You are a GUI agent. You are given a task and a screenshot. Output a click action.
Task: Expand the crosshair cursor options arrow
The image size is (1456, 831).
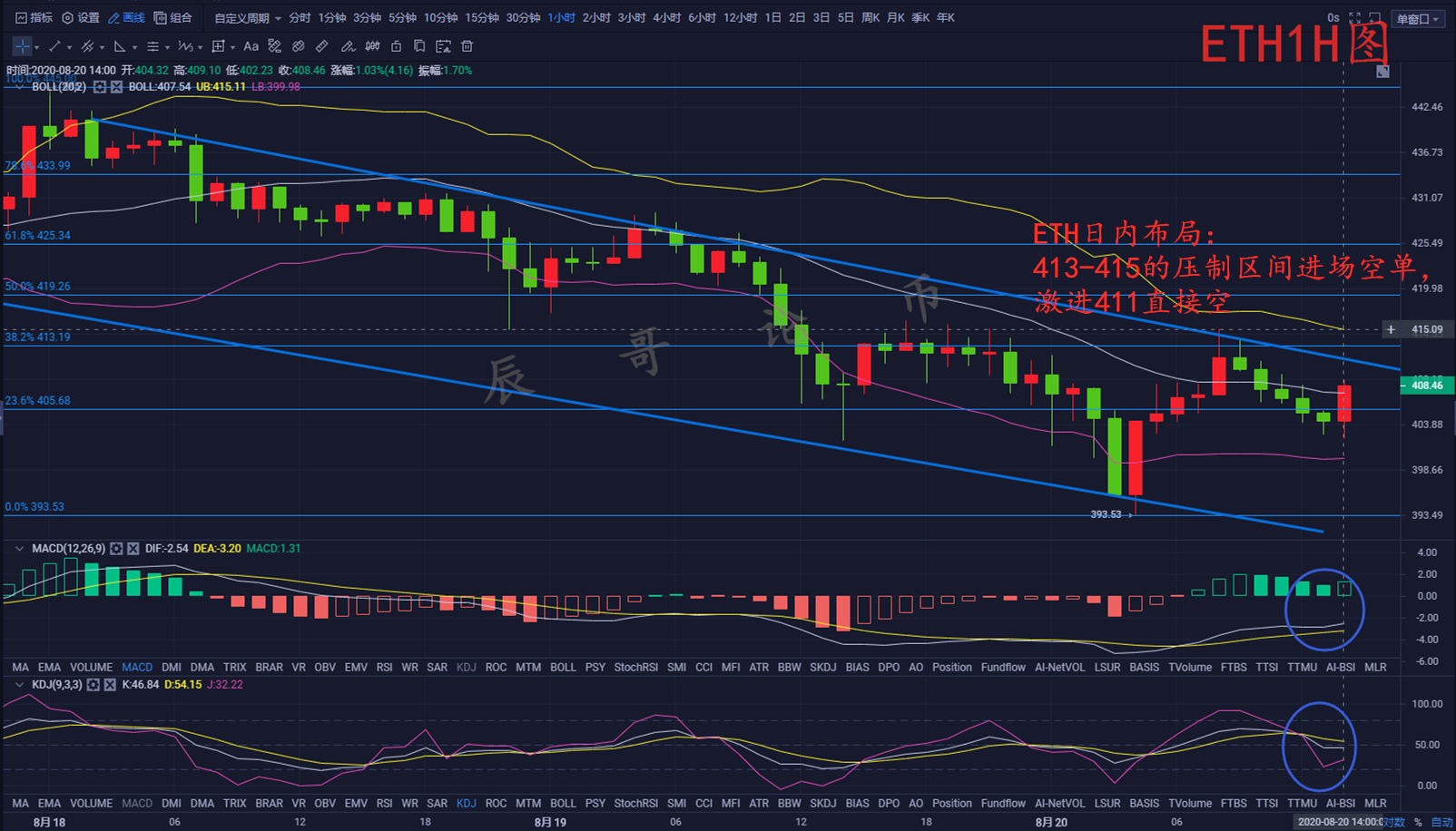(x=37, y=47)
